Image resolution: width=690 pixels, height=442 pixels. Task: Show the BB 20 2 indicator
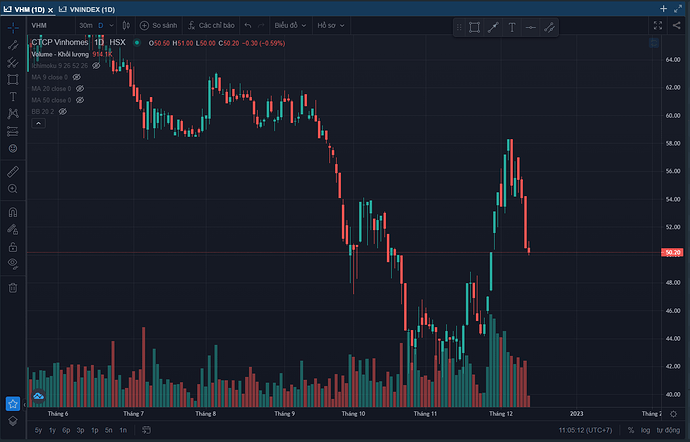click(x=63, y=113)
